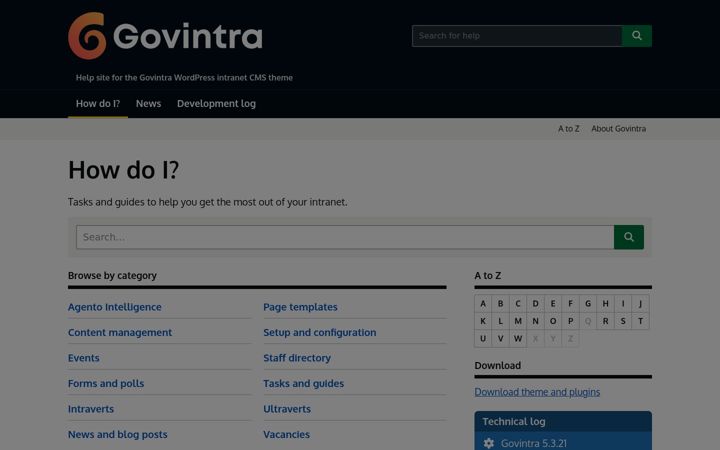Open the About Govintra menu link
Screen dimensions: 720x450
coord(619,129)
